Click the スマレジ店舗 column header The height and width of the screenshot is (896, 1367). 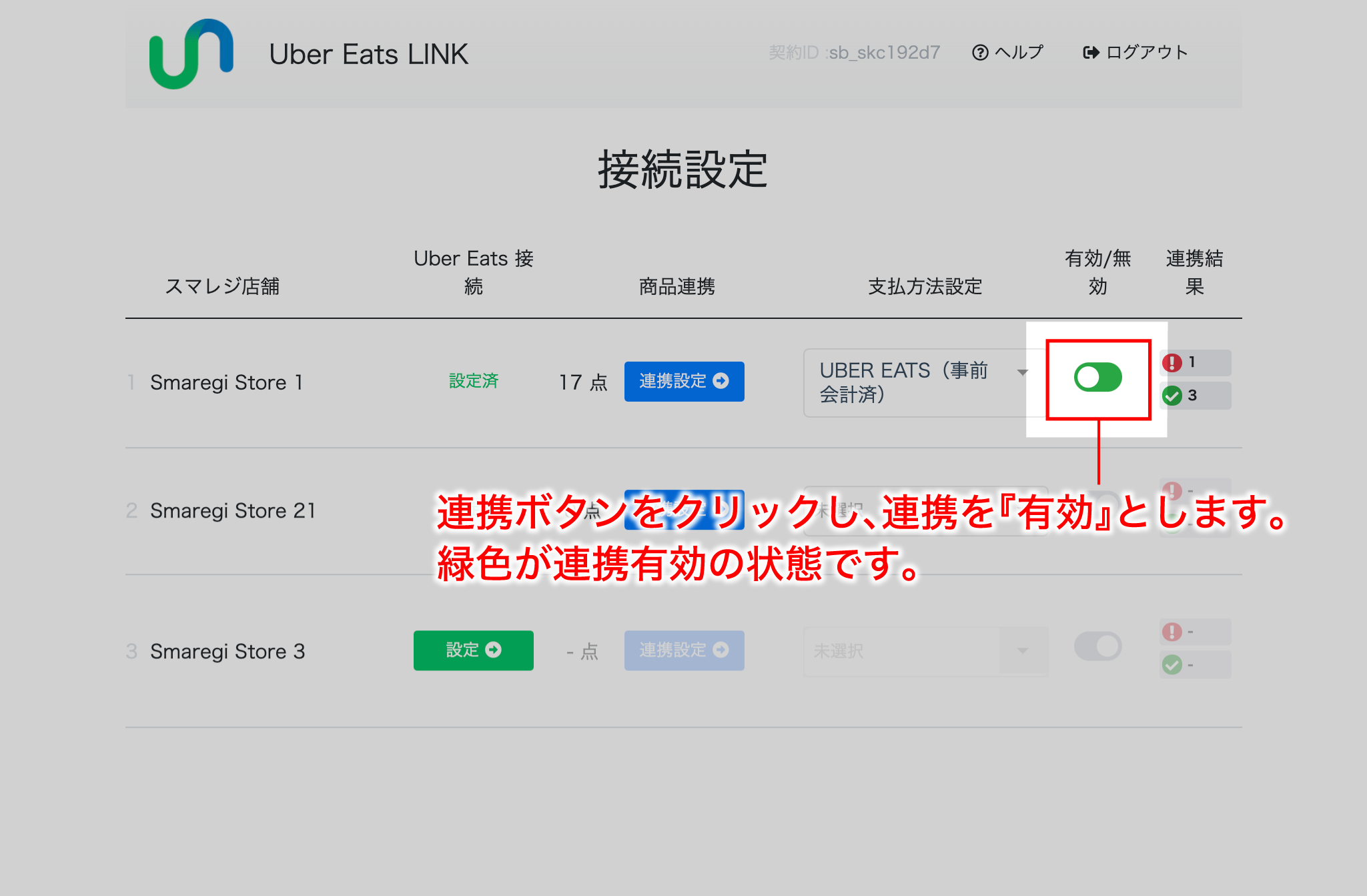pos(222,286)
